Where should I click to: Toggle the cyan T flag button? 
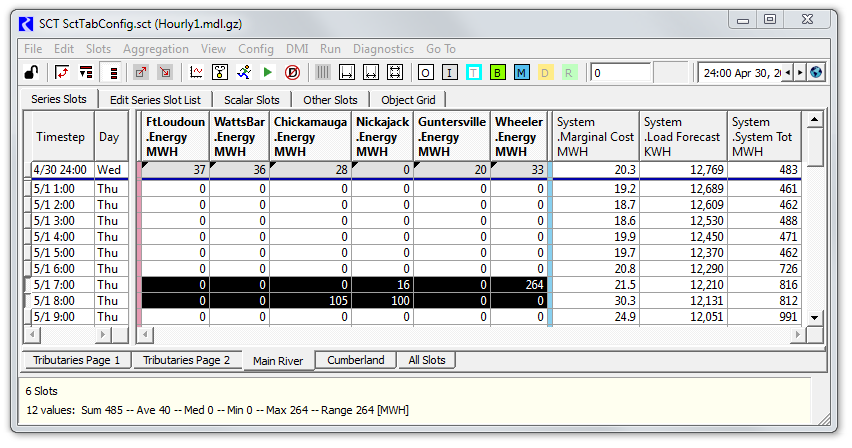click(474, 72)
